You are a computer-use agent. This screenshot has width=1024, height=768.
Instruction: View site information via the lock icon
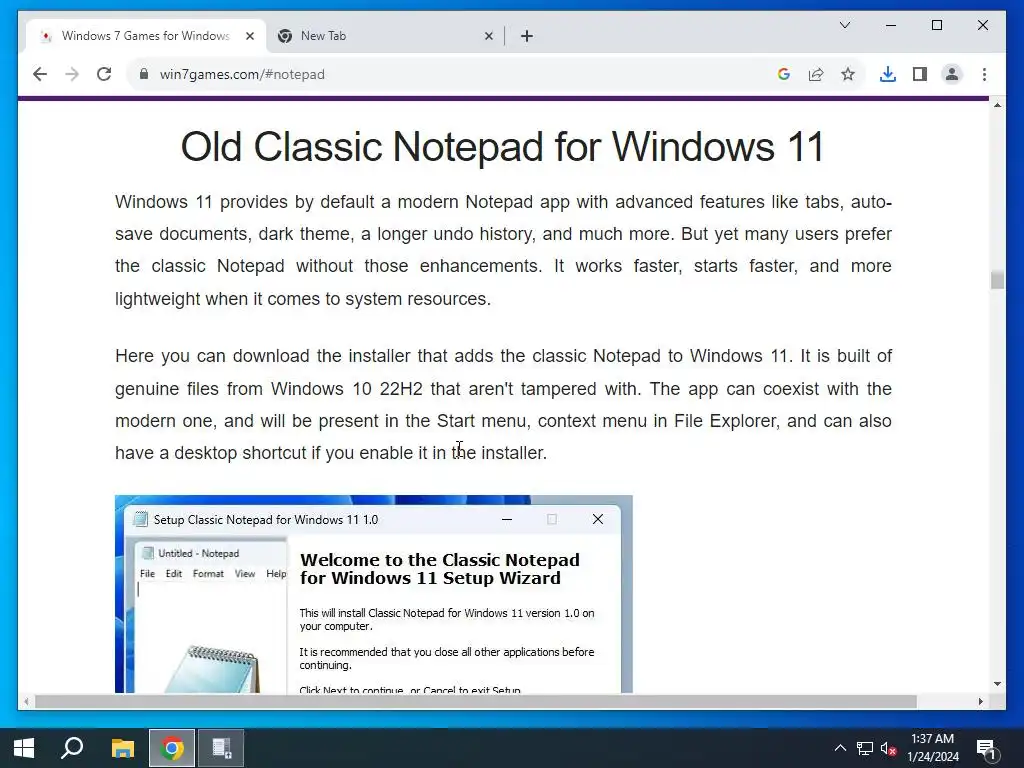144,74
